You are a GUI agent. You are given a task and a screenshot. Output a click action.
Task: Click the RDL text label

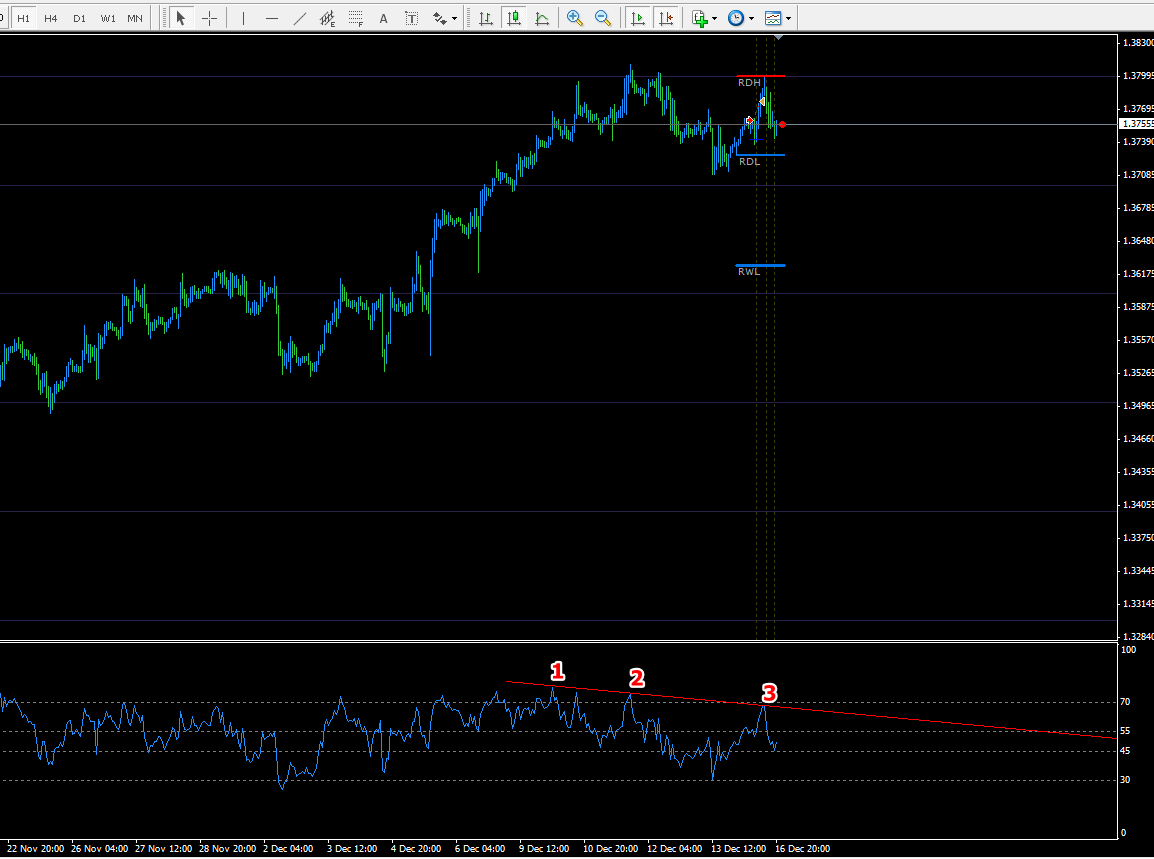pyautogui.click(x=749, y=162)
